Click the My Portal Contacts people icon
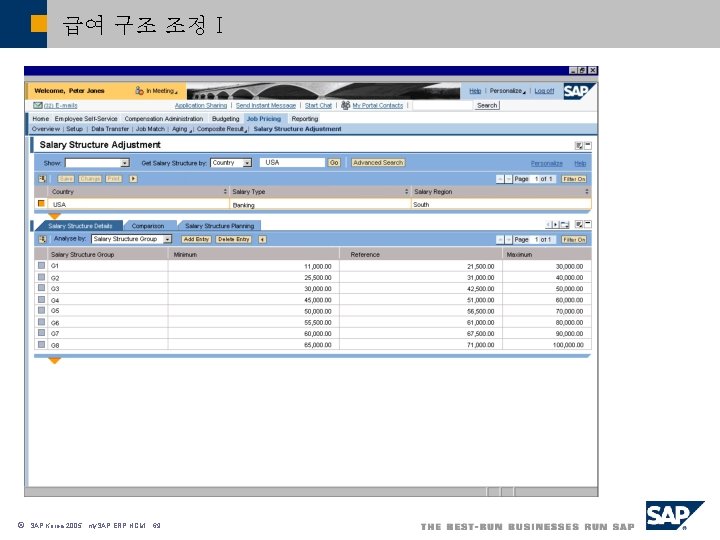The width and height of the screenshot is (720, 540). pyautogui.click(x=345, y=105)
